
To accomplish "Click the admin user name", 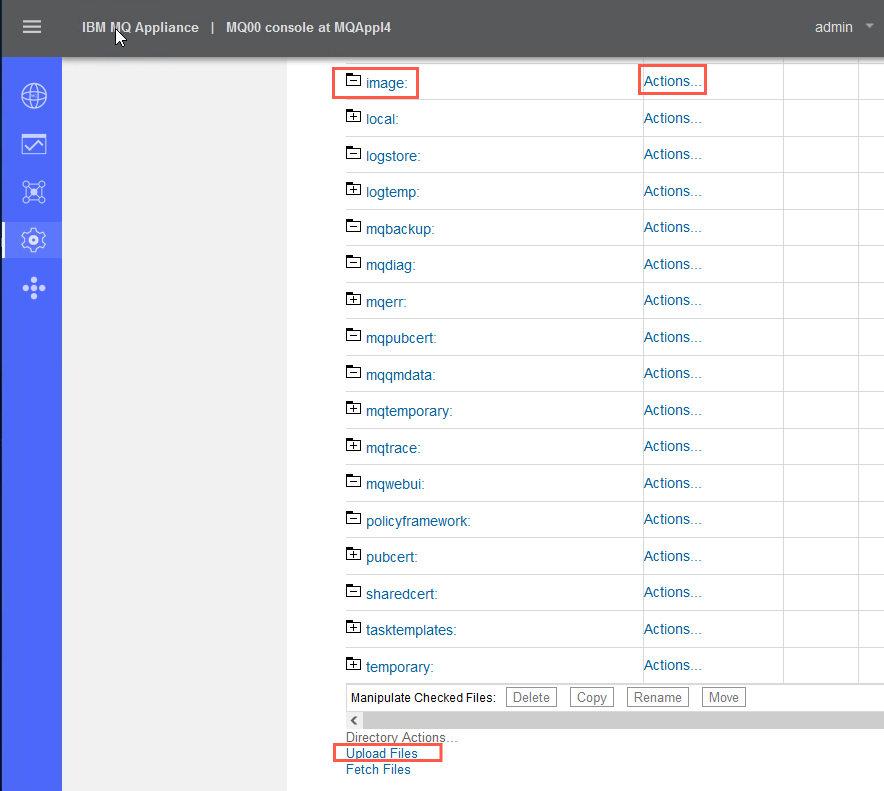I will [x=833, y=27].
